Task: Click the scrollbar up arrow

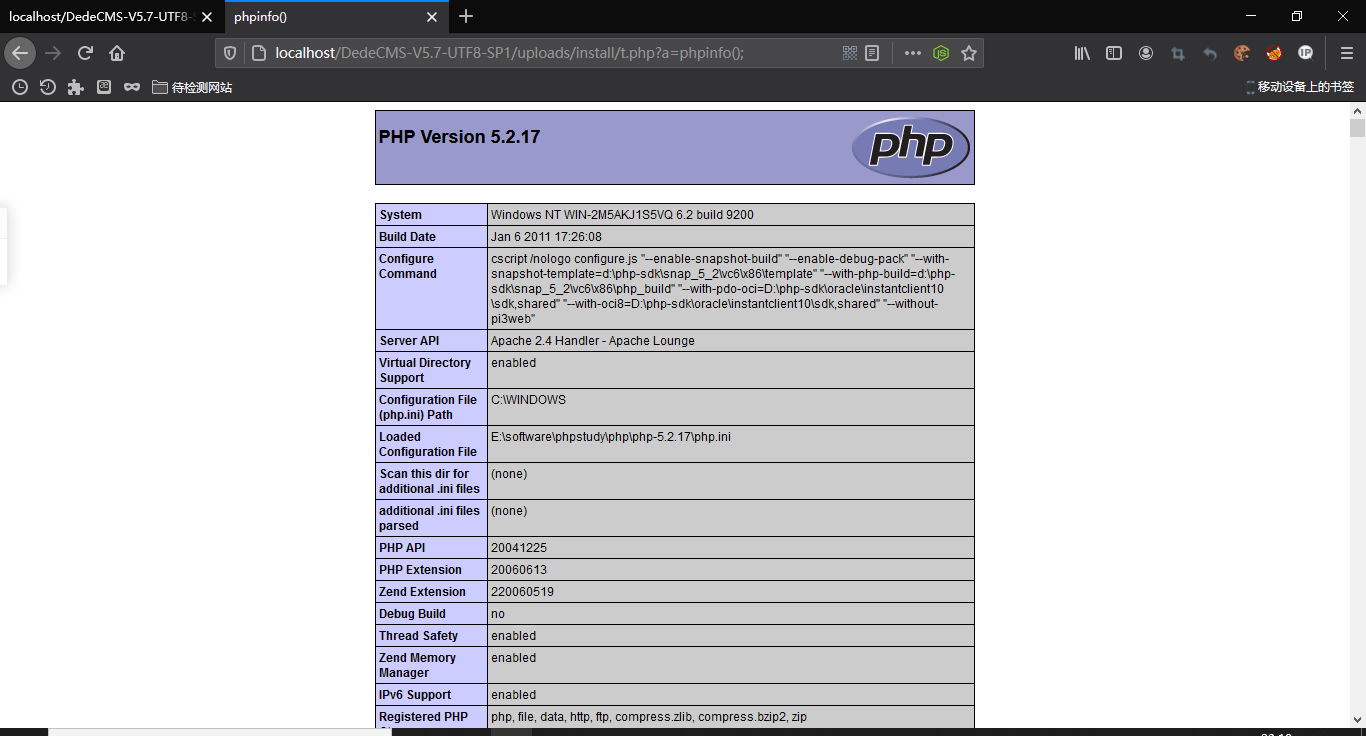Action: 1357,110
